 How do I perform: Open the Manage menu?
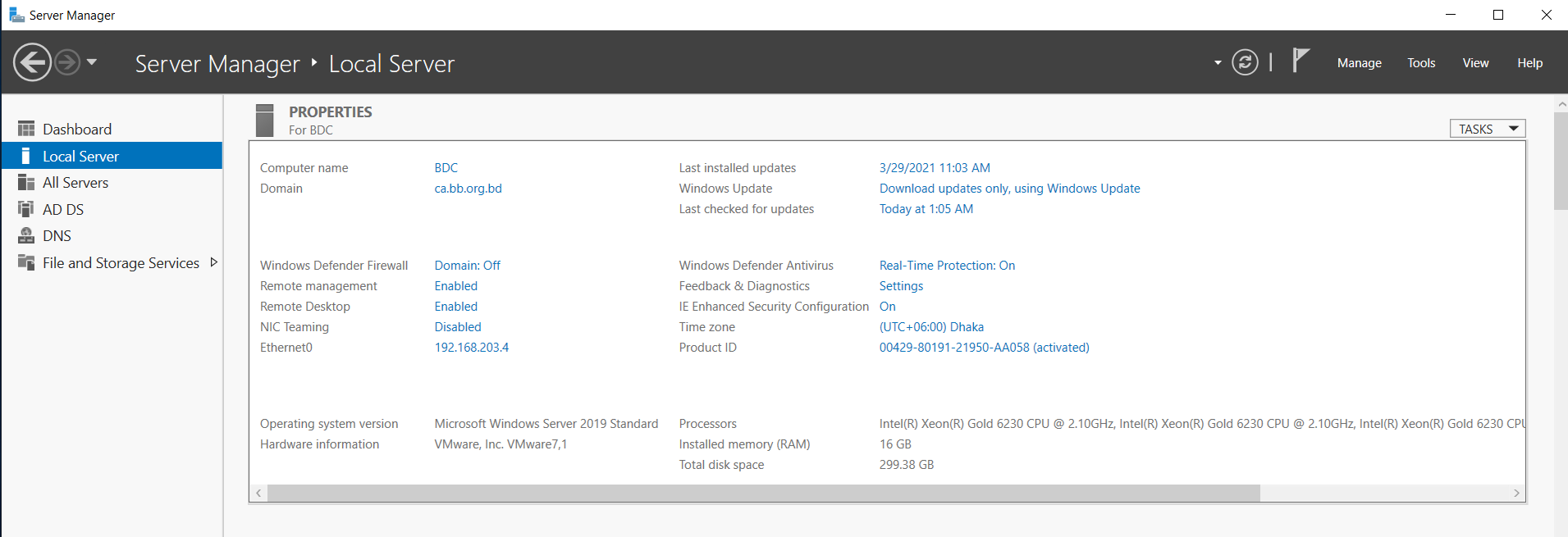point(1359,63)
